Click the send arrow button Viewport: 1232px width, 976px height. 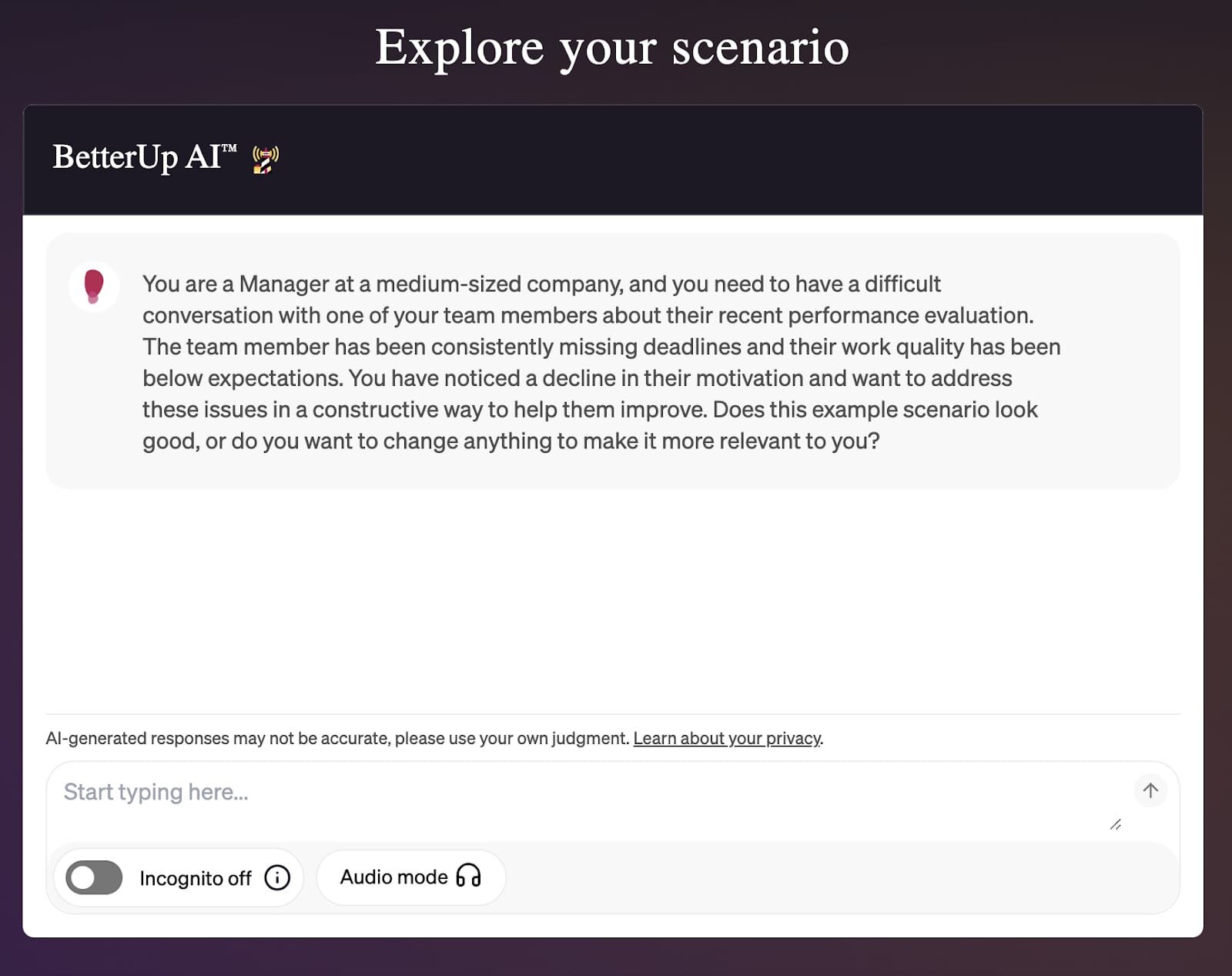[x=1150, y=790]
